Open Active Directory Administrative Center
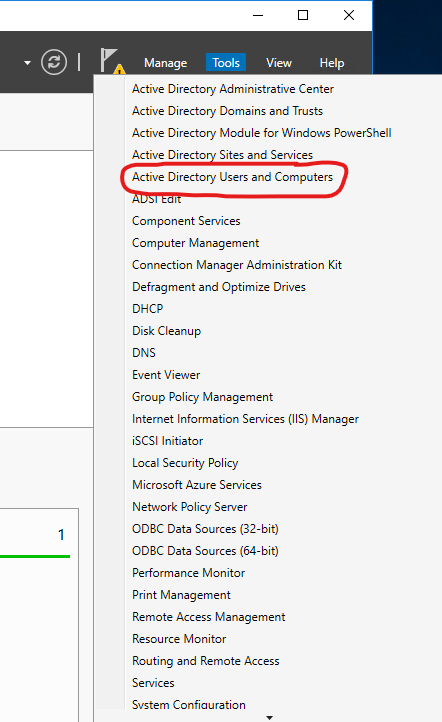This screenshot has width=442, height=722. click(x=233, y=89)
